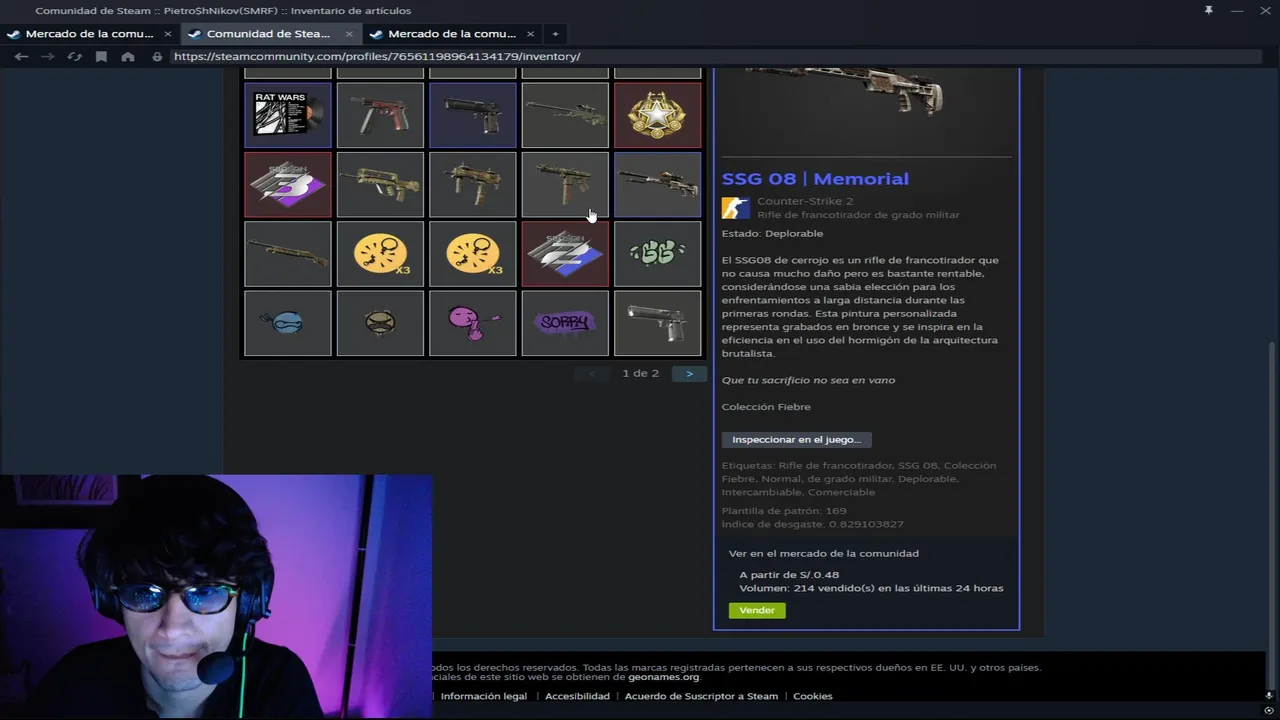The height and width of the screenshot is (720, 1280).
Task: Open a new tab with the plus button
Action: tap(556, 34)
